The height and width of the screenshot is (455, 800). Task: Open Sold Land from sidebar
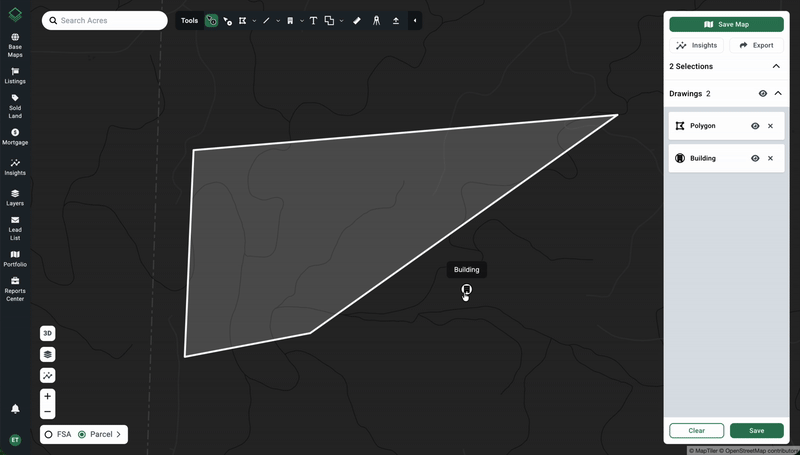pos(15,106)
